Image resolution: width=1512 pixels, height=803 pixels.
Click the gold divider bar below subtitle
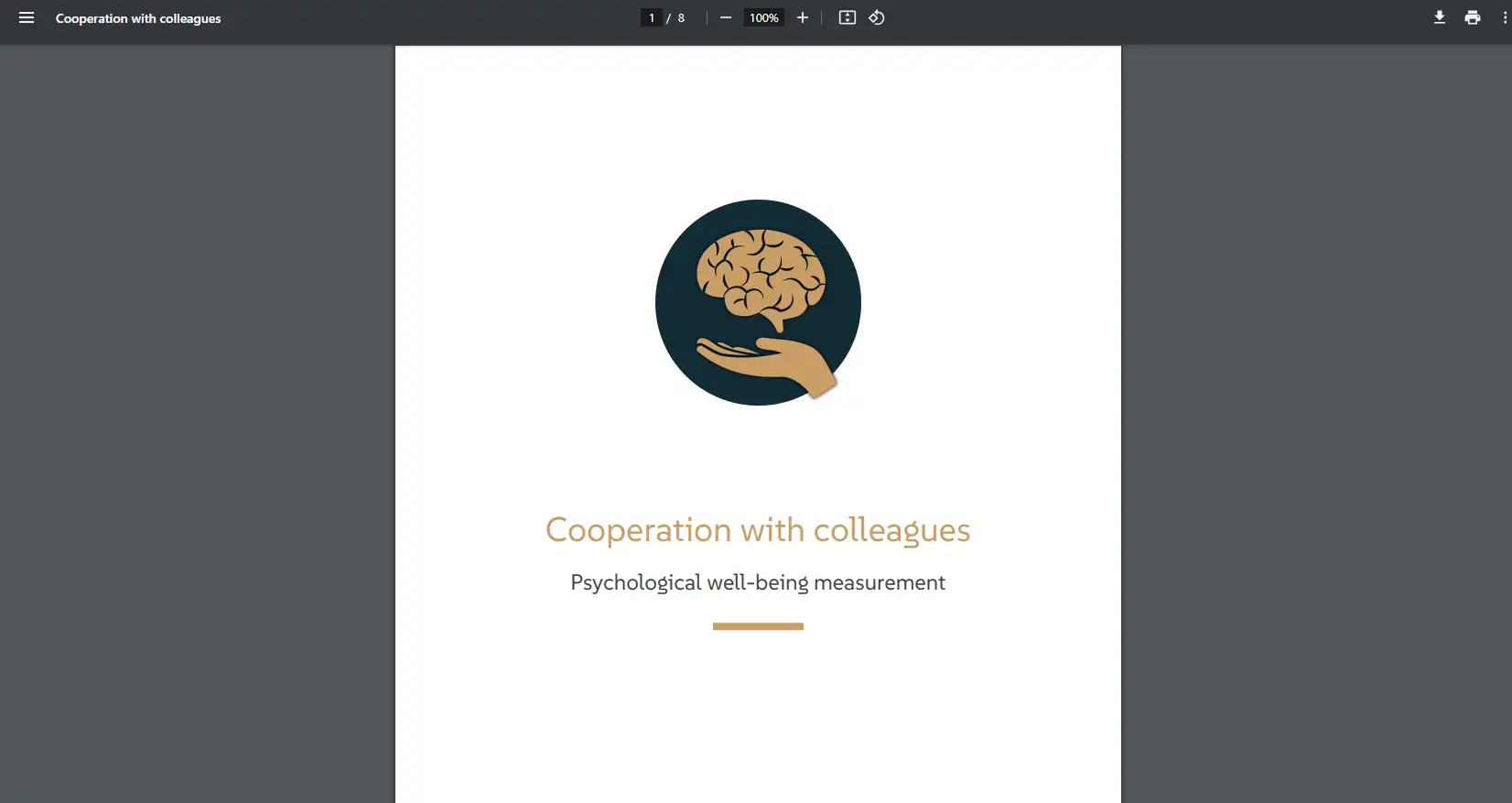coord(758,626)
